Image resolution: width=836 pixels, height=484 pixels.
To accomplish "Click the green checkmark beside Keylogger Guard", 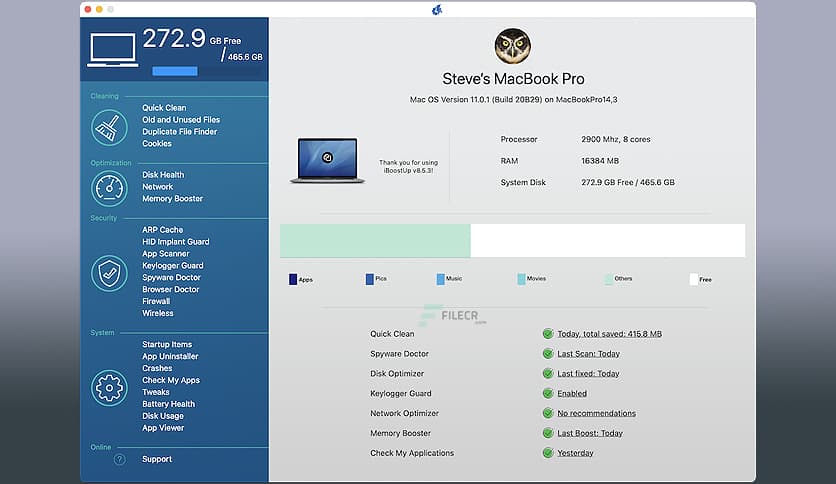I will [x=547, y=394].
